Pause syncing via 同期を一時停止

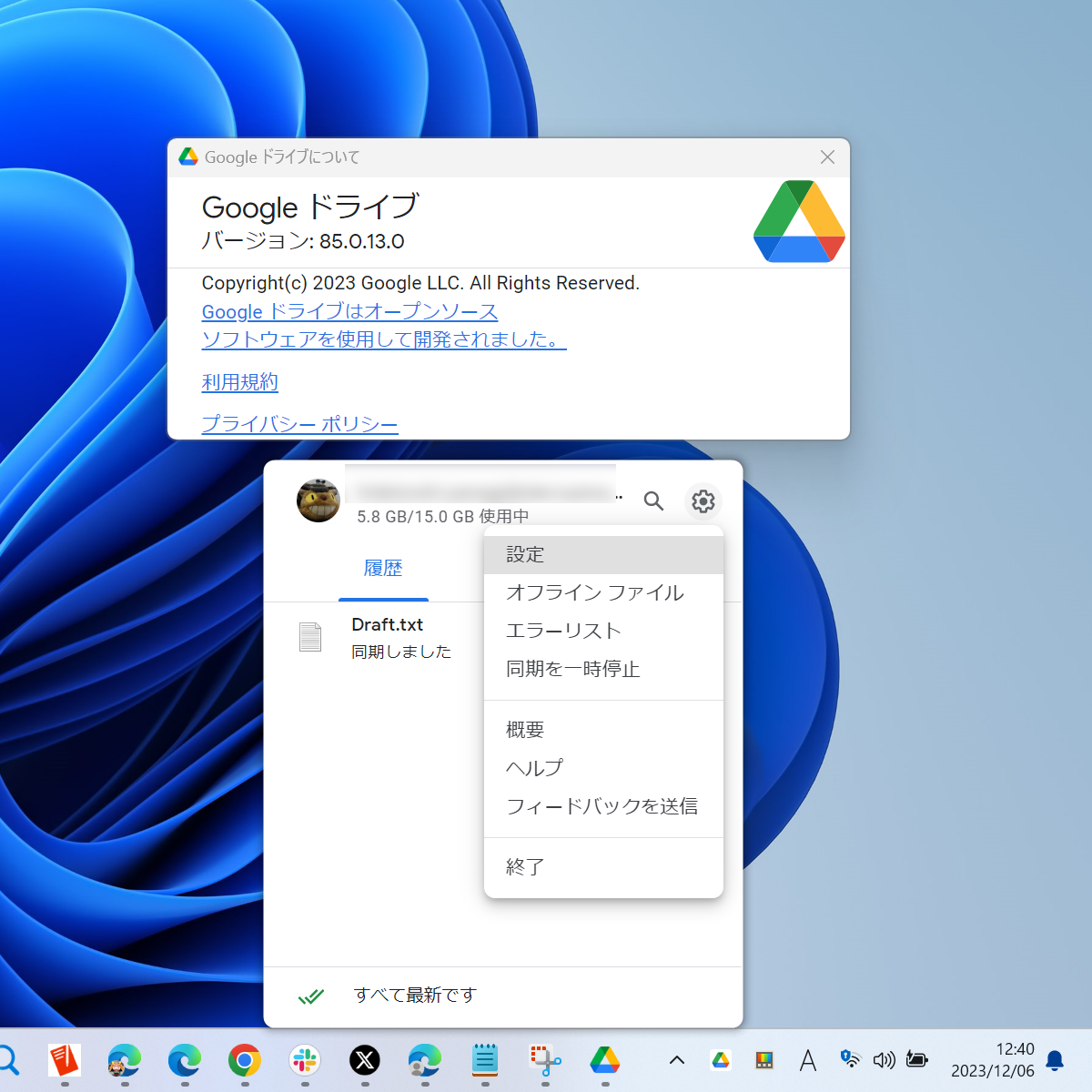(x=572, y=669)
